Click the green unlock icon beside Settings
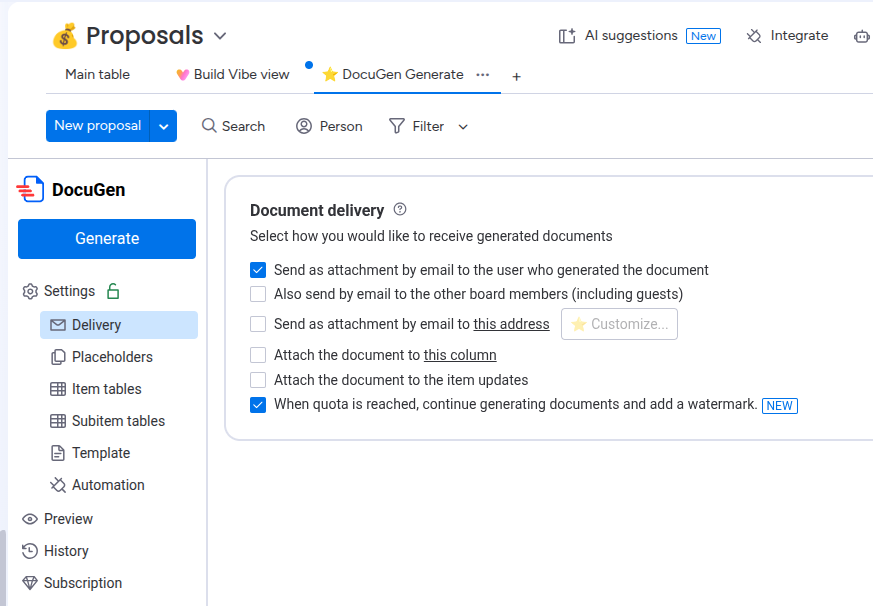873x606 pixels. pyautogui.click(x=113, y=291)
